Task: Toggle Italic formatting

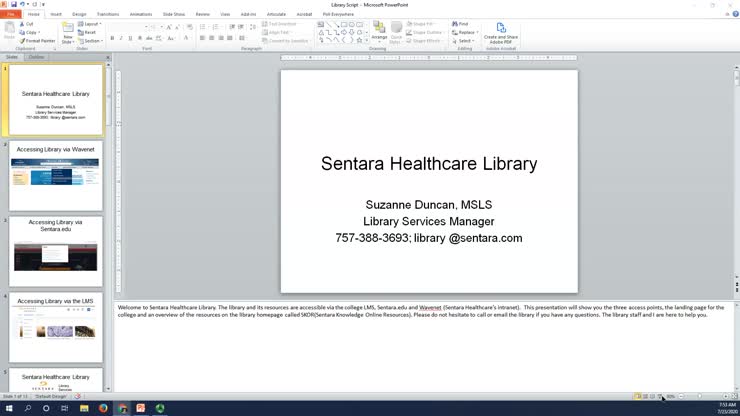Action: pos(121,38)
